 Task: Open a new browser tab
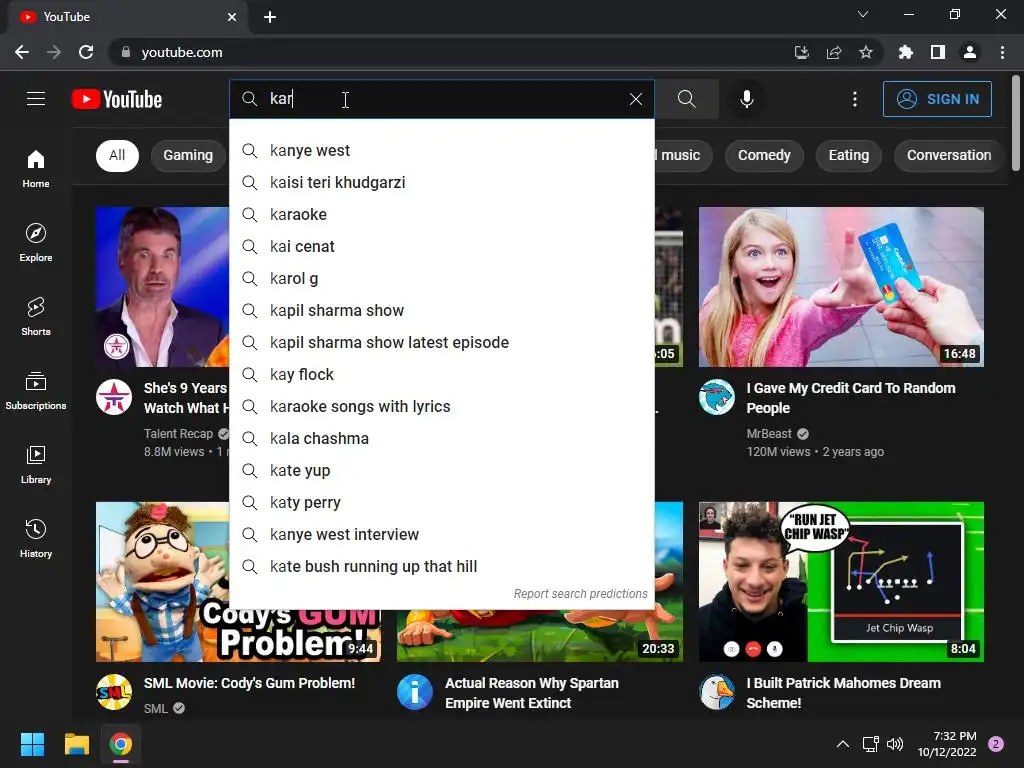[x=270, y=17]
